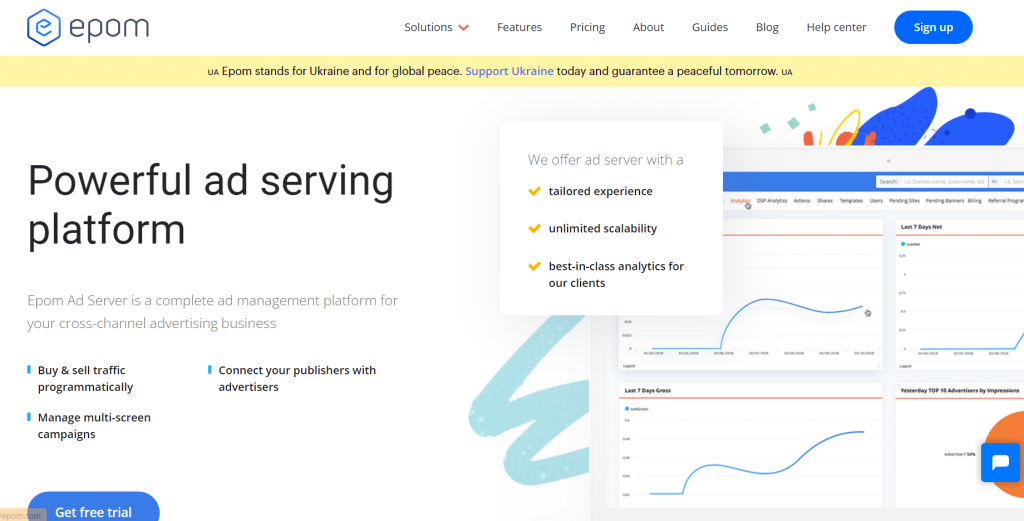This screenshot has height=521, width=1024.
Task: Click the 'We offer ad server with a' text
Action: tap(605, 159)
